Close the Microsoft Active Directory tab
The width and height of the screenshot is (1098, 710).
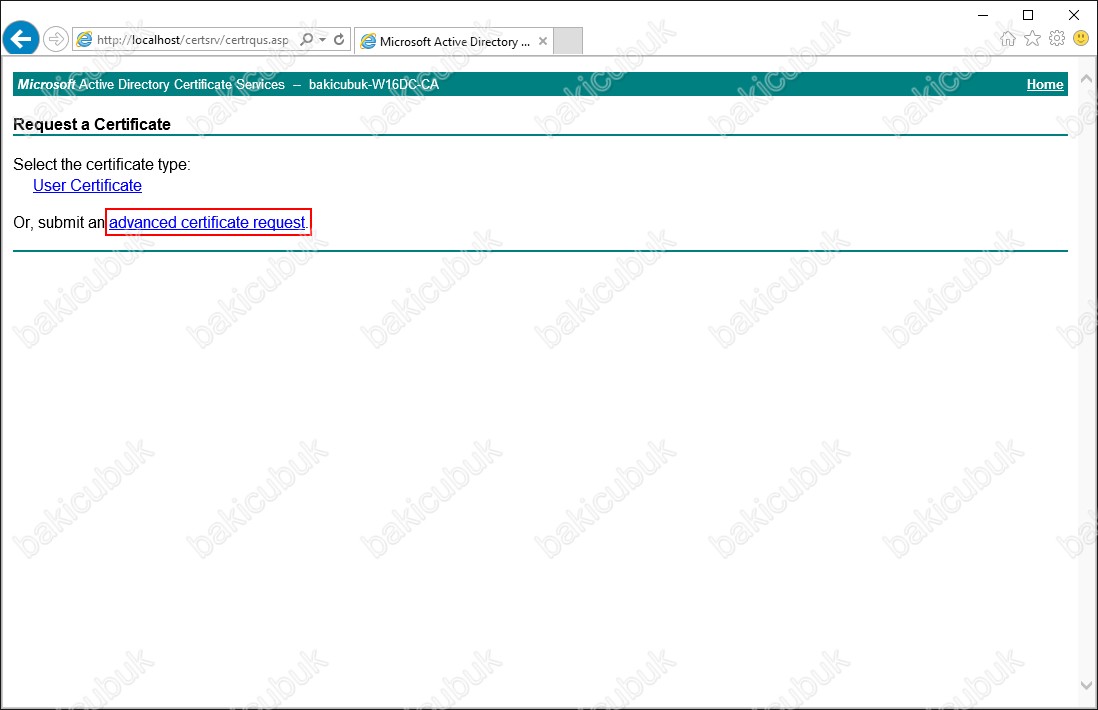(x=543, y=41)
